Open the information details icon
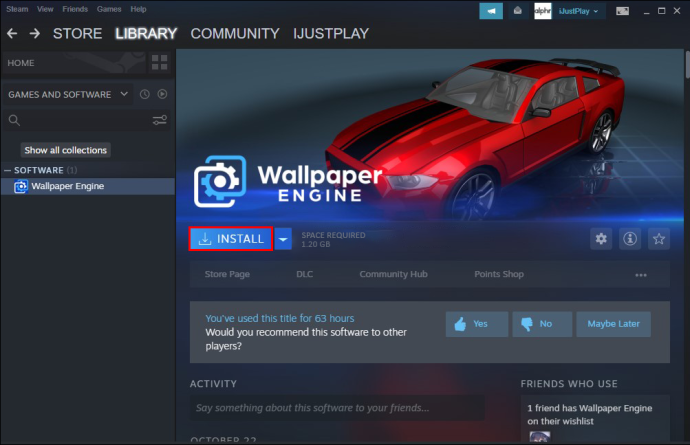 click(630, 239)
